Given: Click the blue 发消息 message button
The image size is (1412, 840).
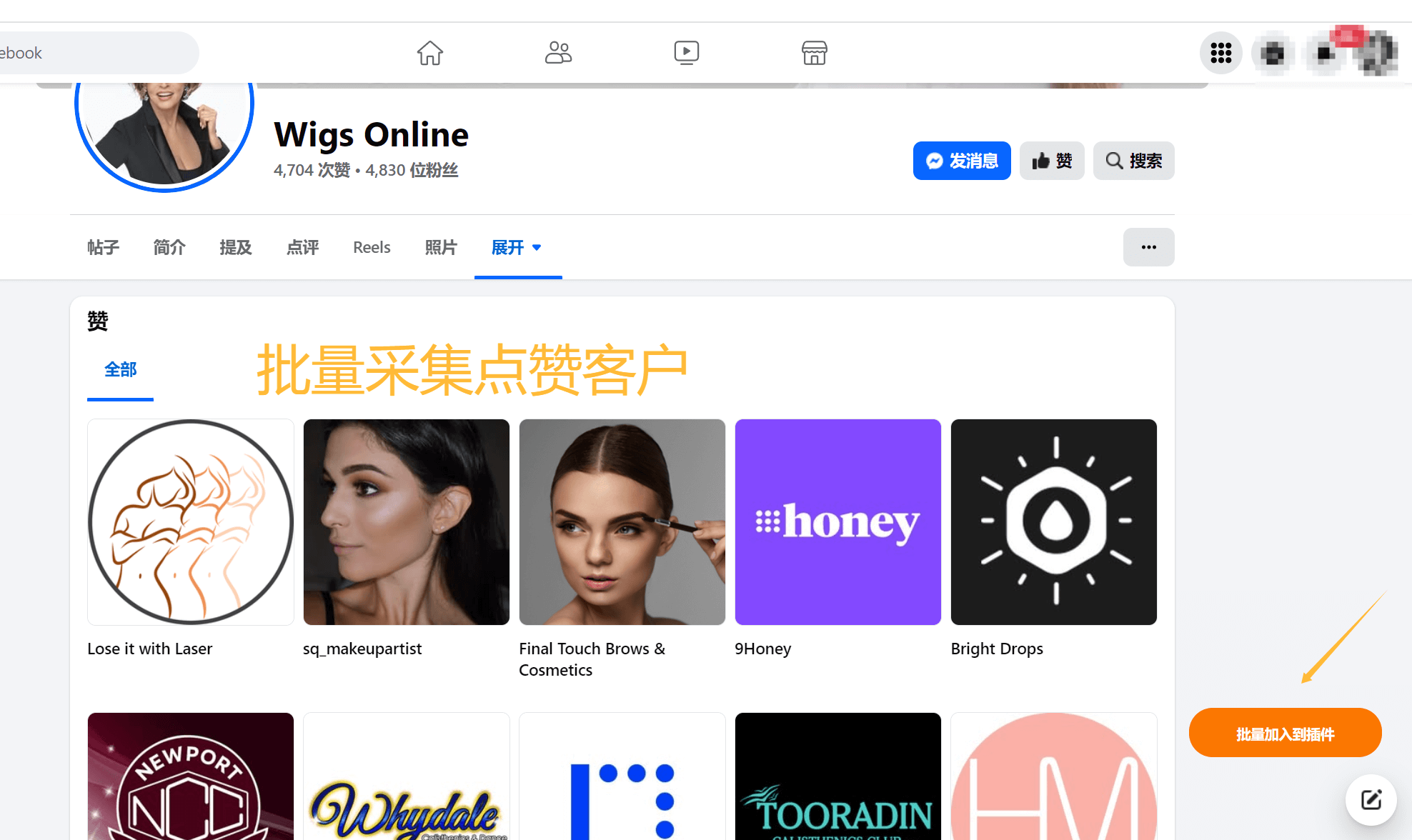Looking at the screenshot, I should pos(962,161).
